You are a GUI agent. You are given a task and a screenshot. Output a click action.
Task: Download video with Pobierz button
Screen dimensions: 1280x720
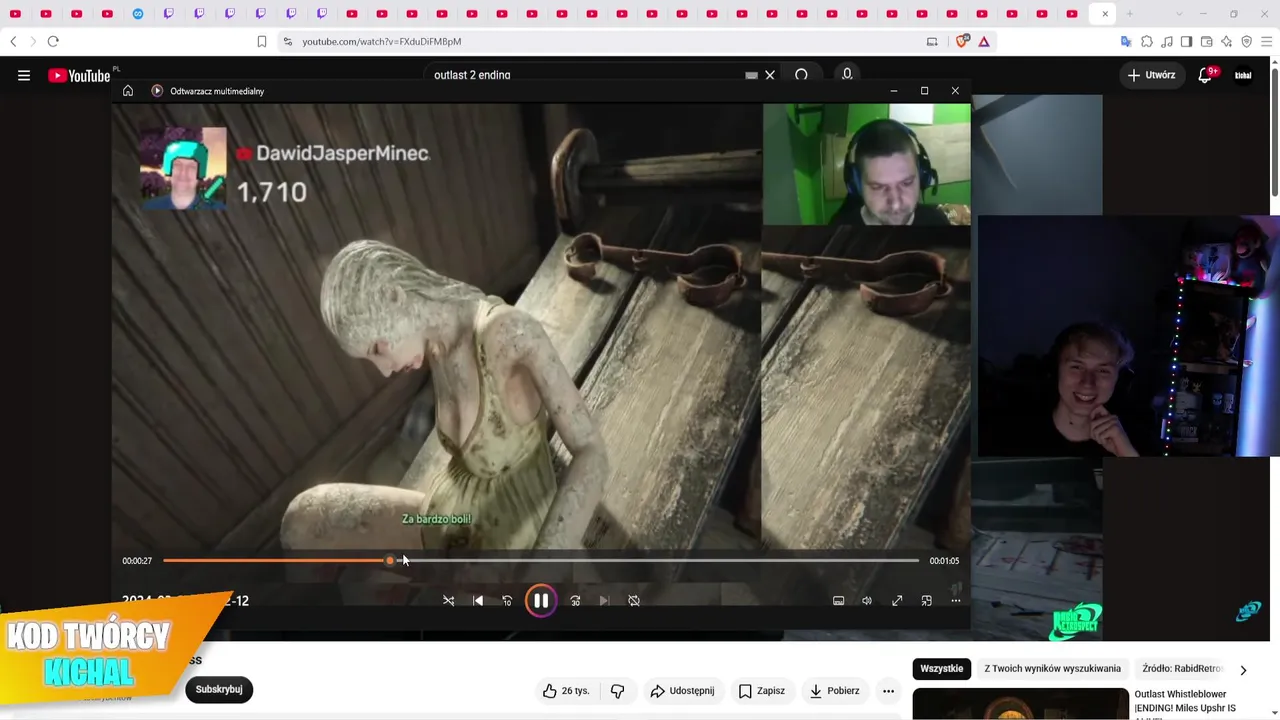pyautogui.click(x=834, y=691)
